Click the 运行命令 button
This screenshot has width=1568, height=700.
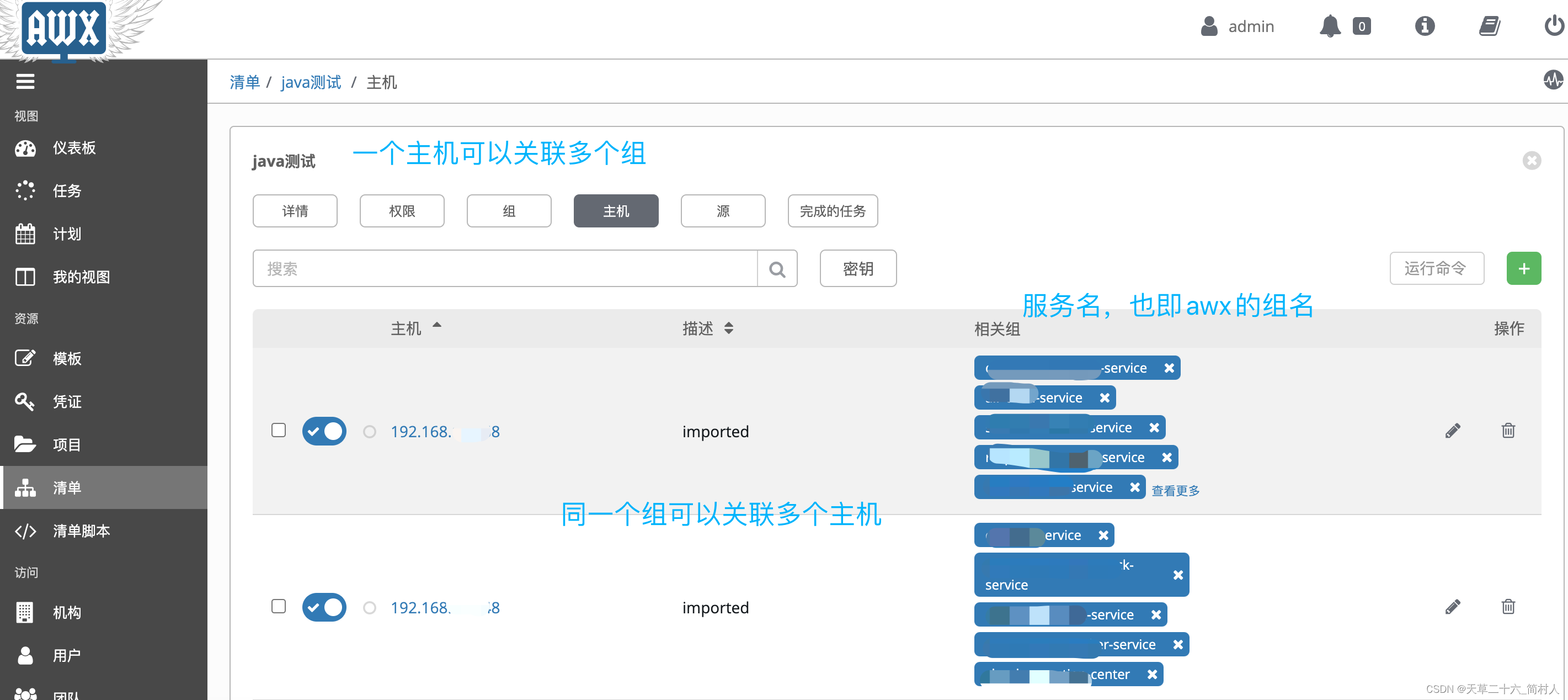[1436, 269]
